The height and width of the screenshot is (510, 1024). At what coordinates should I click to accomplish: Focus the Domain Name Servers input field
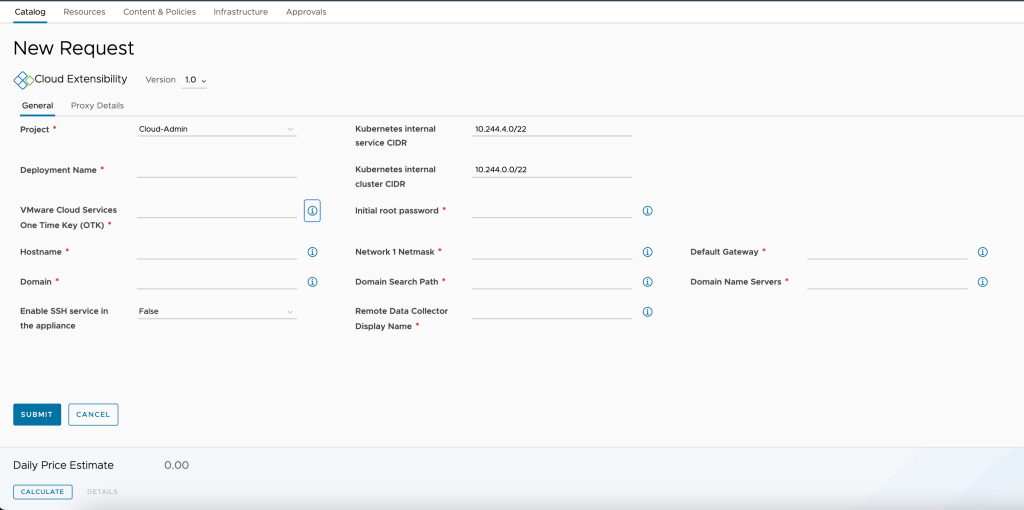click(x=887, y=281)
